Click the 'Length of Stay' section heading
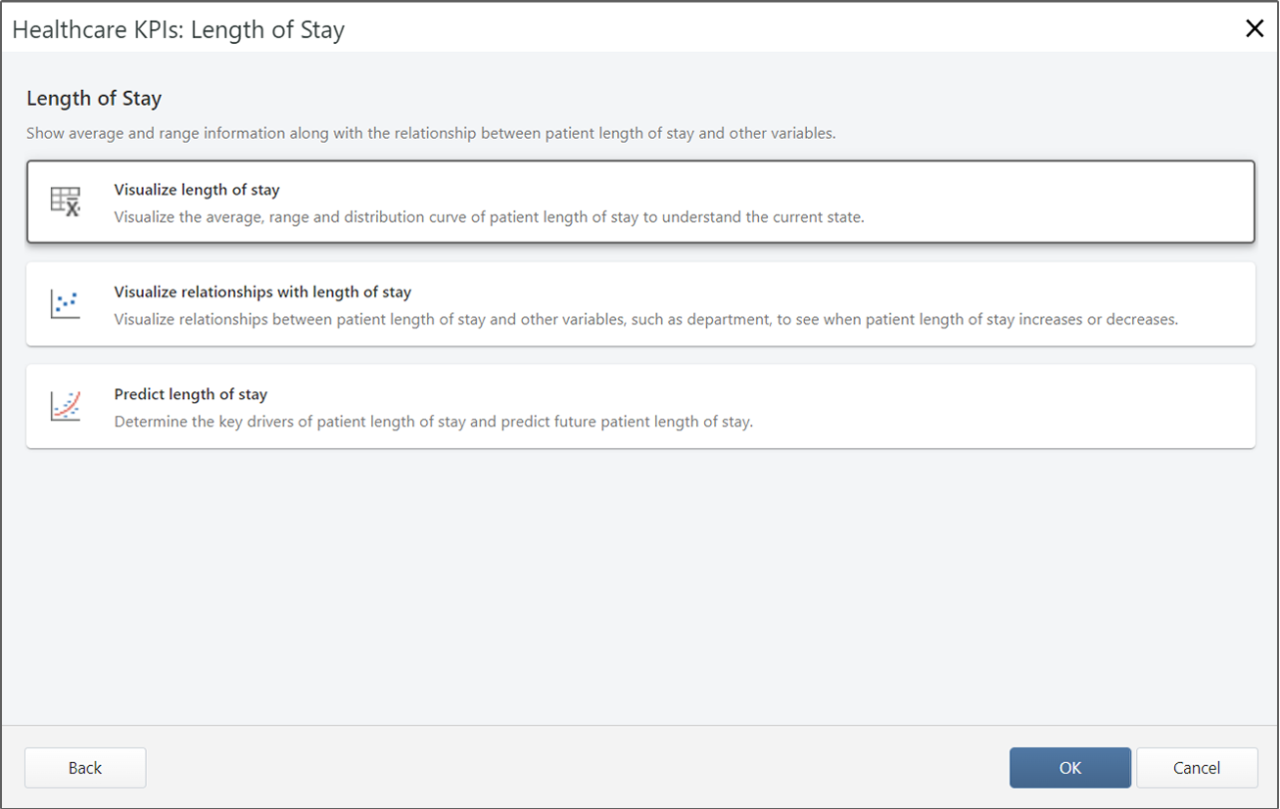 (94, 98)
